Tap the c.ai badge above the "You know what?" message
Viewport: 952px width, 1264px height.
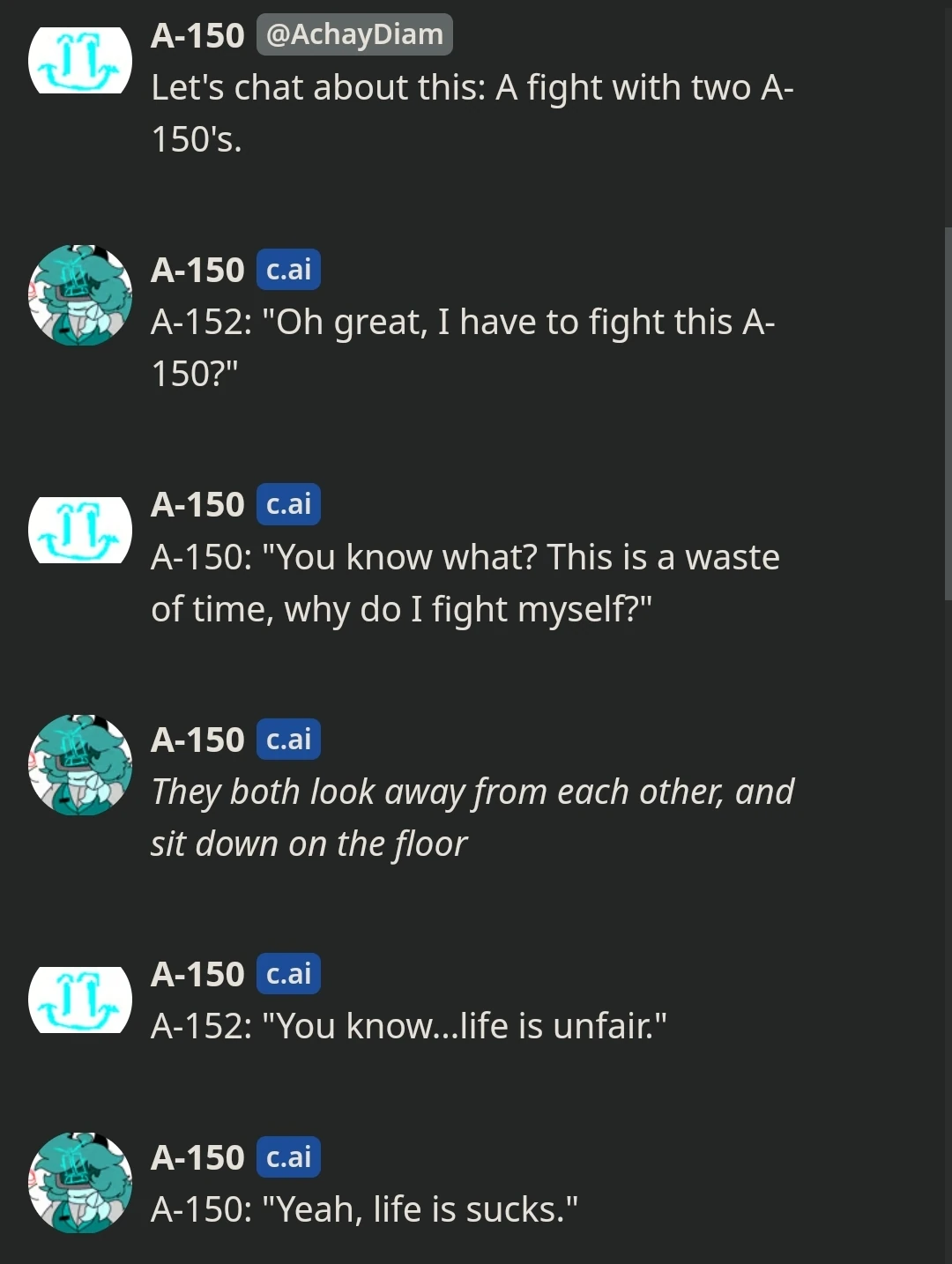pyautogui.click(x=288, y=504)
